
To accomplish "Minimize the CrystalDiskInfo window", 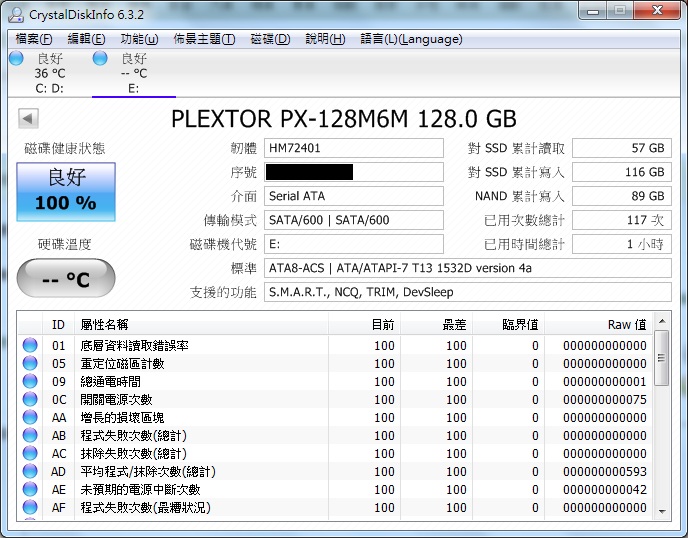I will coord(593,11).
